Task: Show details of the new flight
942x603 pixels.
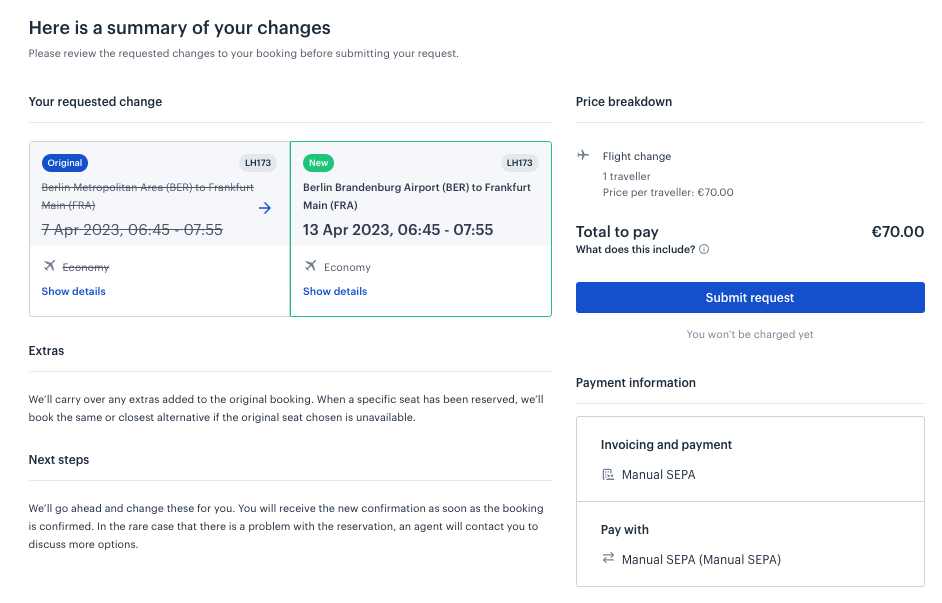Action: point(335,291)
